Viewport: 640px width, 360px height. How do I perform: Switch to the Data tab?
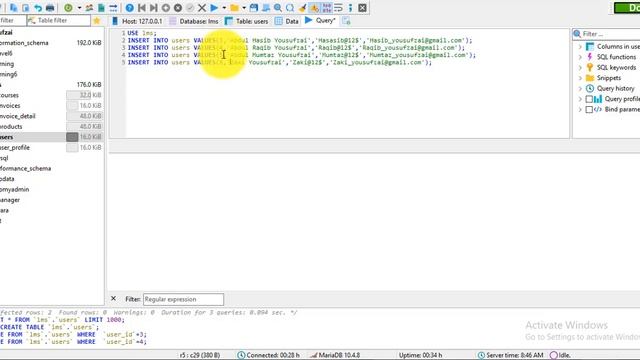point(287,21)
